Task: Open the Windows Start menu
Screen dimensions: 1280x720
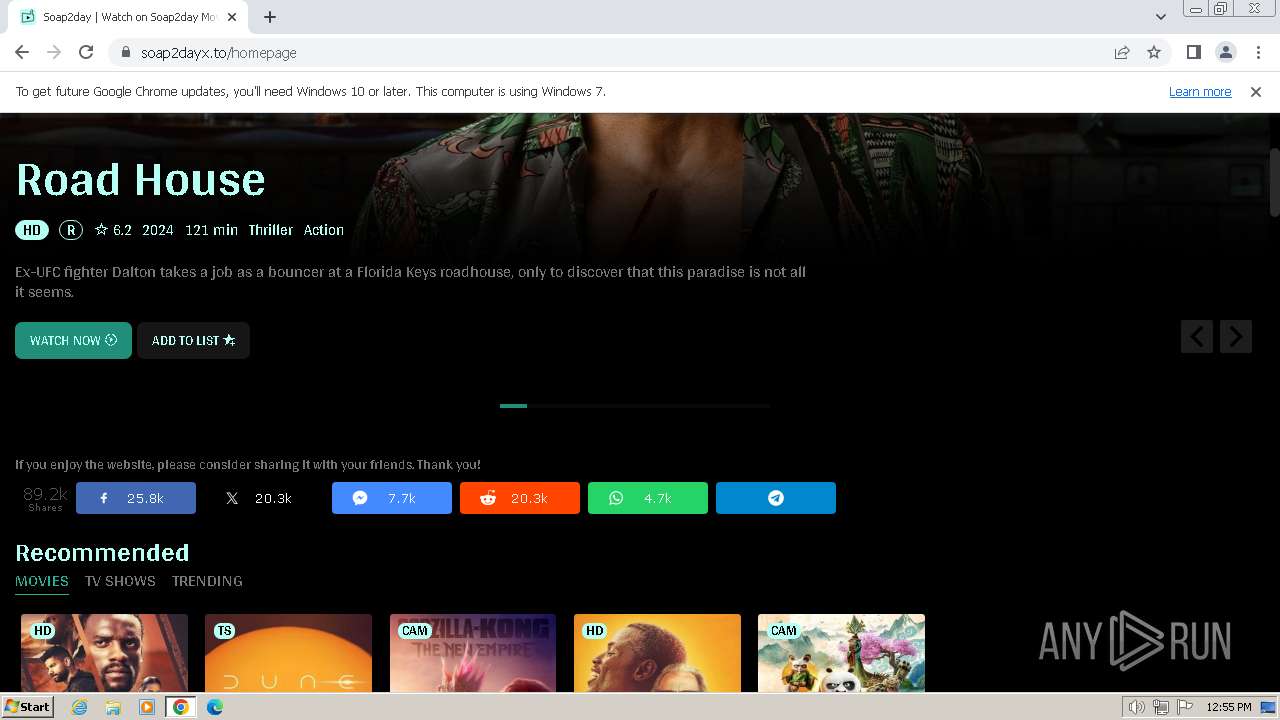Action: pos(28,707)
